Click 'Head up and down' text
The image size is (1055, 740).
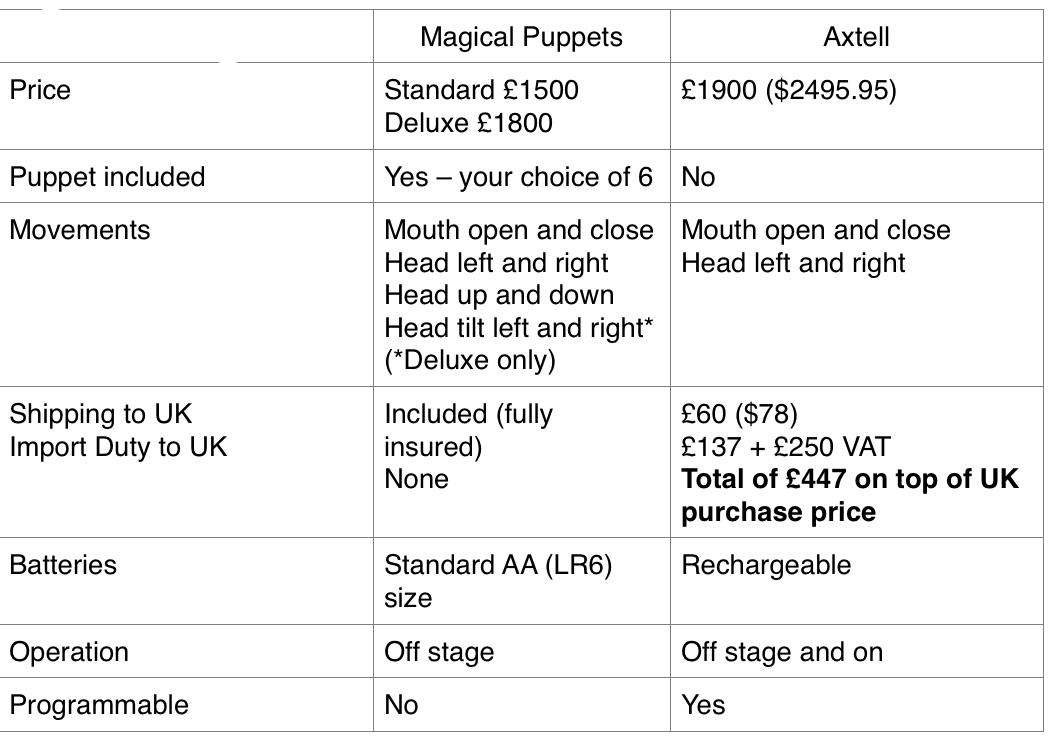[499, 296]
